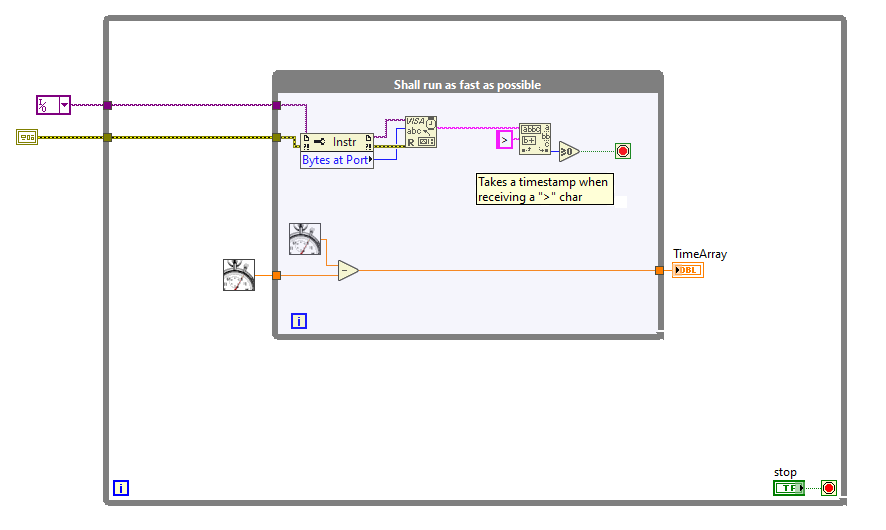Click the inner loop conditional stop terminal

click(x=623, y=151)
